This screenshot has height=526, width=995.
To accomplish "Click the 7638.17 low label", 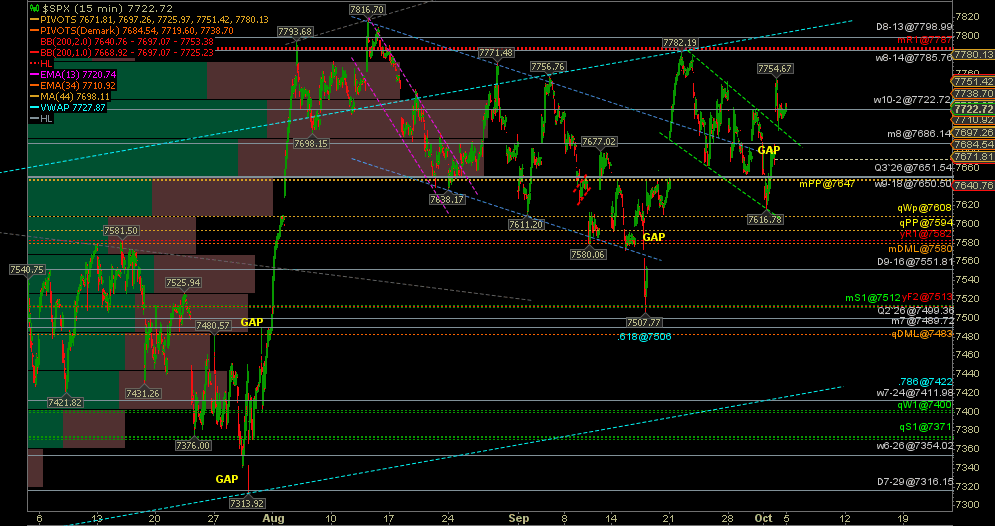I will click(x=448, y=199).
